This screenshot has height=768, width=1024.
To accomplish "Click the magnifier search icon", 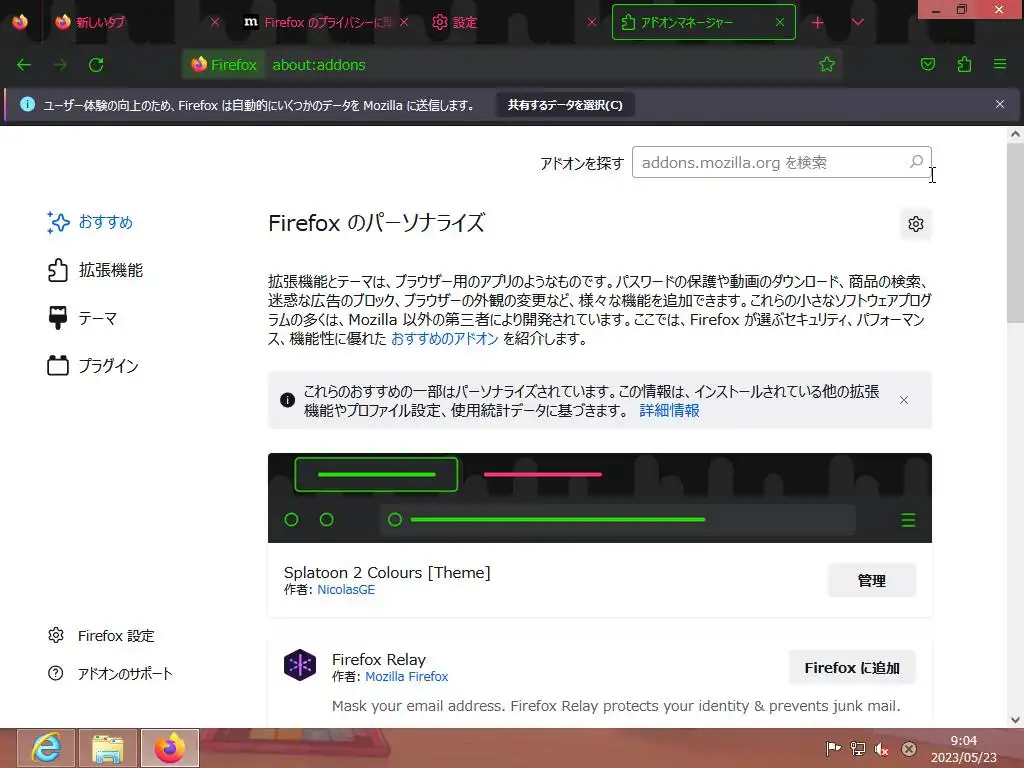I will pyautogui.click(x=916, y=161).
